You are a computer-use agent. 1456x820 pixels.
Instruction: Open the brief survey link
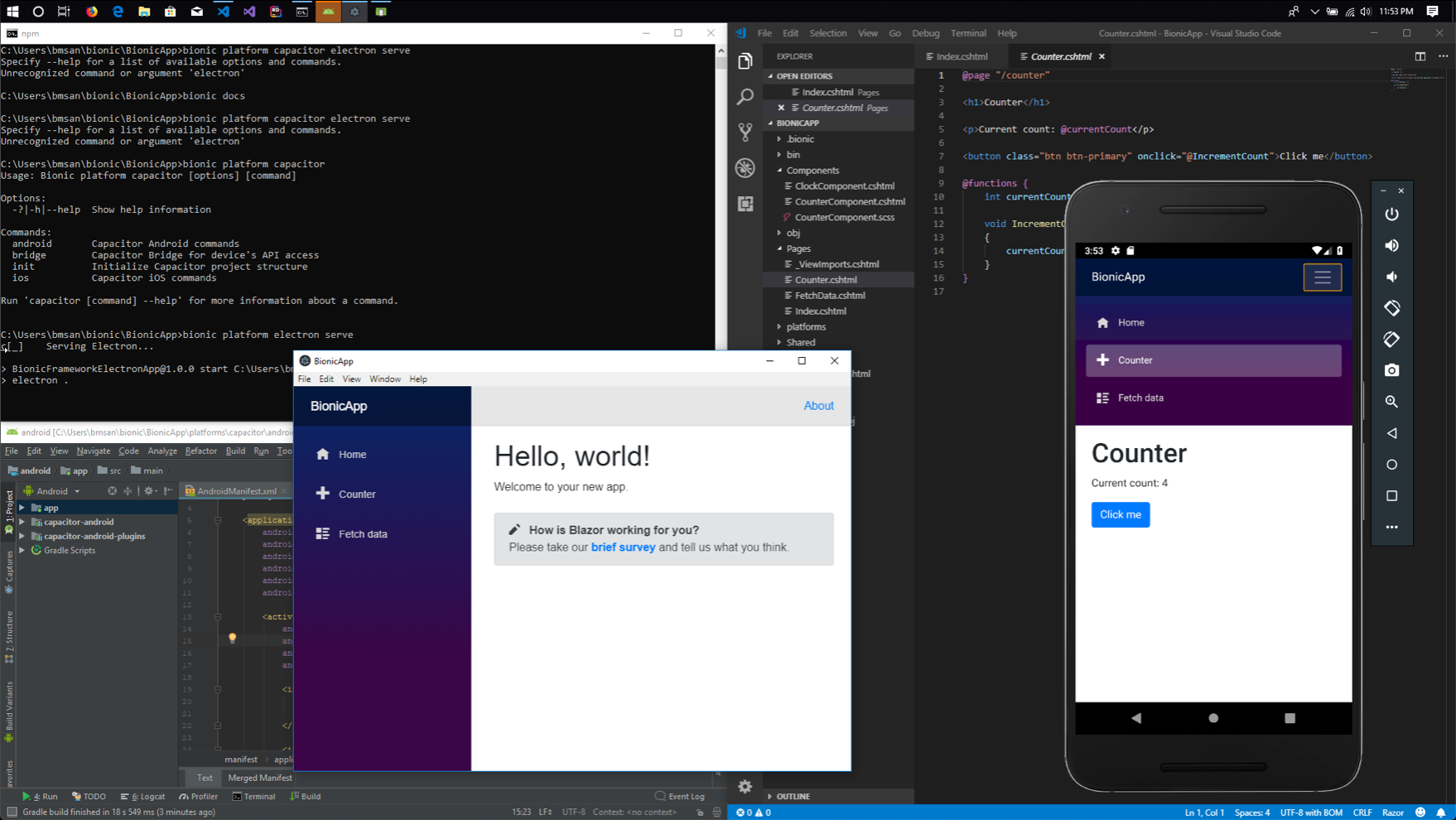click(623, 547)
